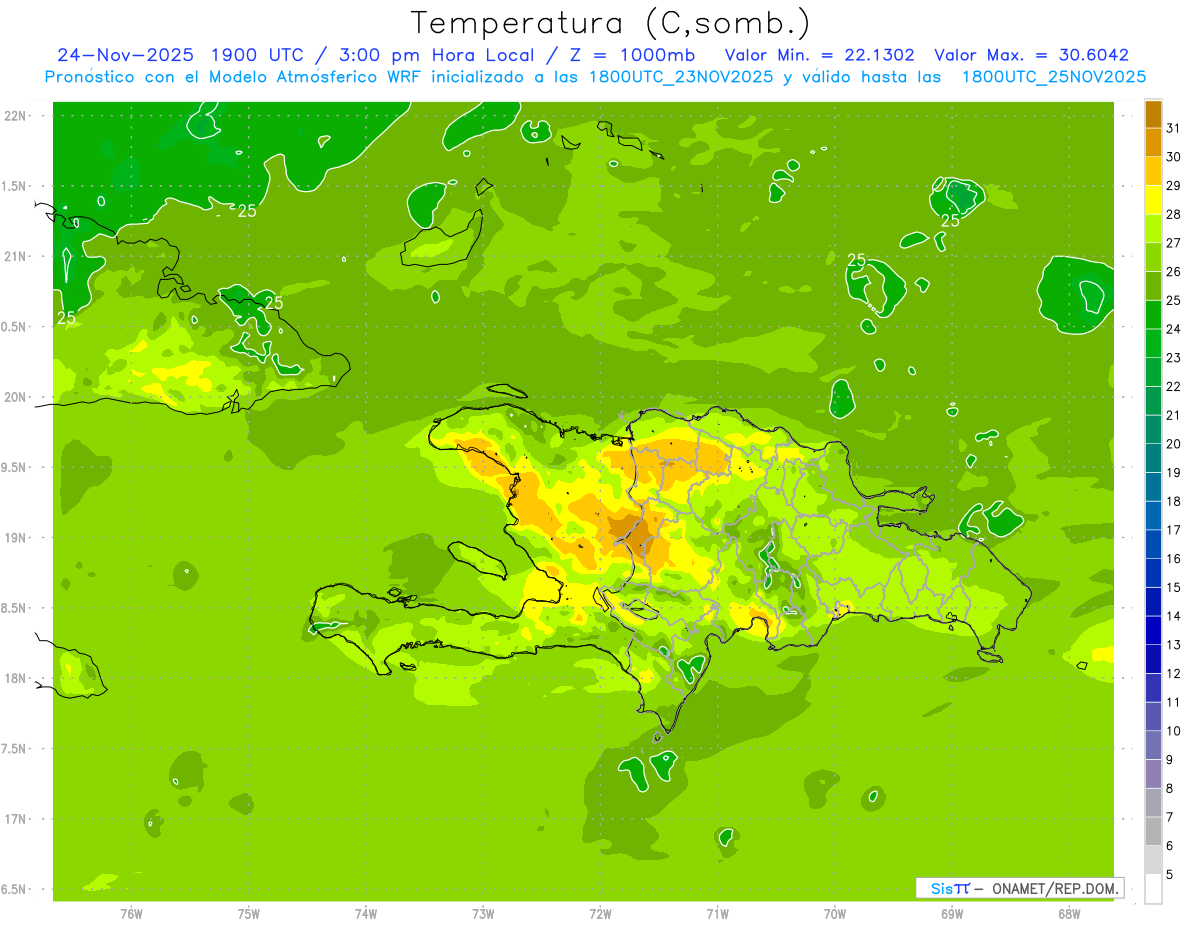The height and width of the screenshot is (927, 1200).
Task: Click the '69W' longitude axis label
Action: 952,914
